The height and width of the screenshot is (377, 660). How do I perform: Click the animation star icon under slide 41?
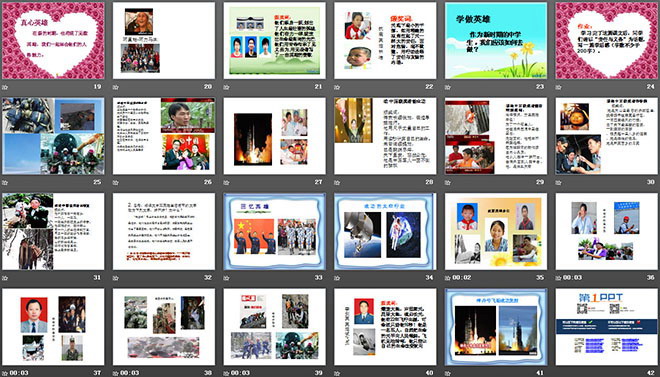447,373
